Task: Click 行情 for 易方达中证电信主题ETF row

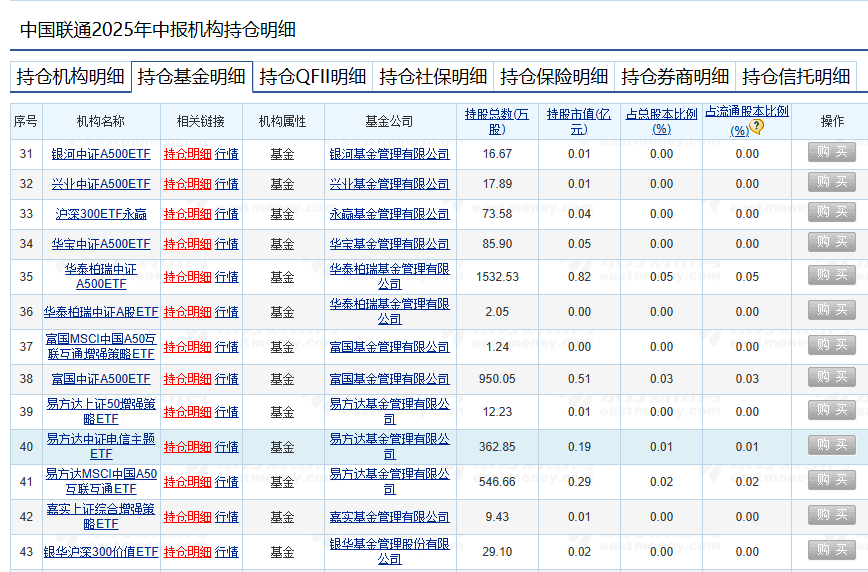Action: 226,447
